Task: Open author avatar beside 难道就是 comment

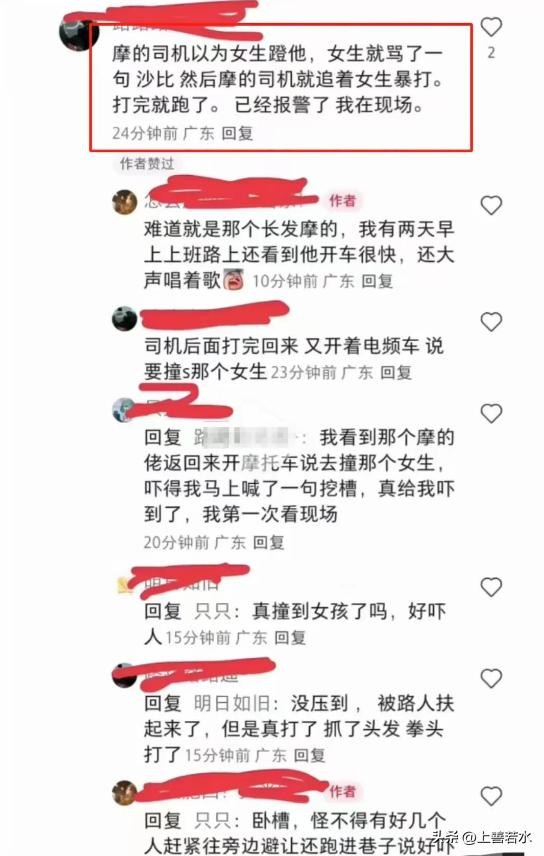Action: click(x=125, y=203)
